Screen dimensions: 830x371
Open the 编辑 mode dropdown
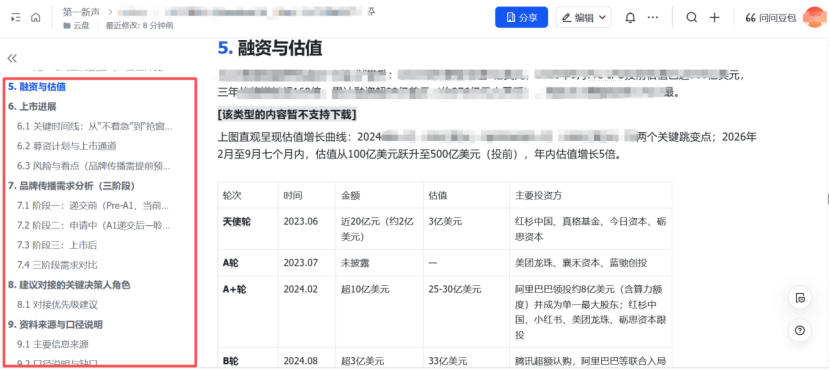pos(583,17)
